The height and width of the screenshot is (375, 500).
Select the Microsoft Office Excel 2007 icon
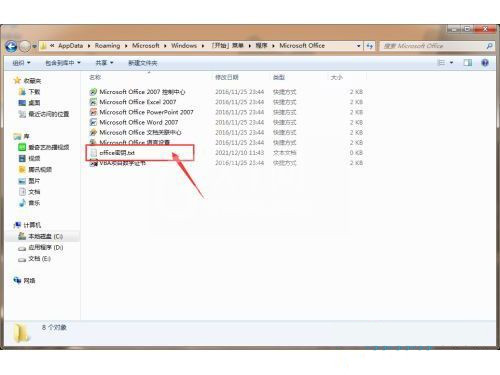pyautogui.click(x=93, y=102)
